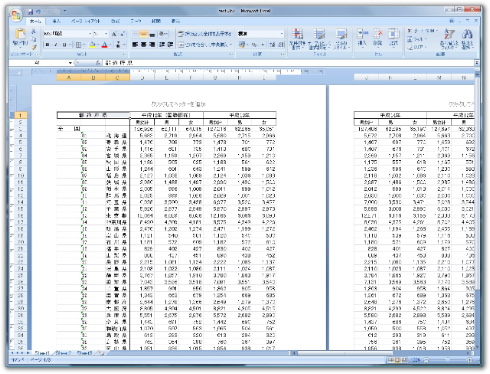
Task: Toggle Underline formatting
Action: click(x=64, y=45)
